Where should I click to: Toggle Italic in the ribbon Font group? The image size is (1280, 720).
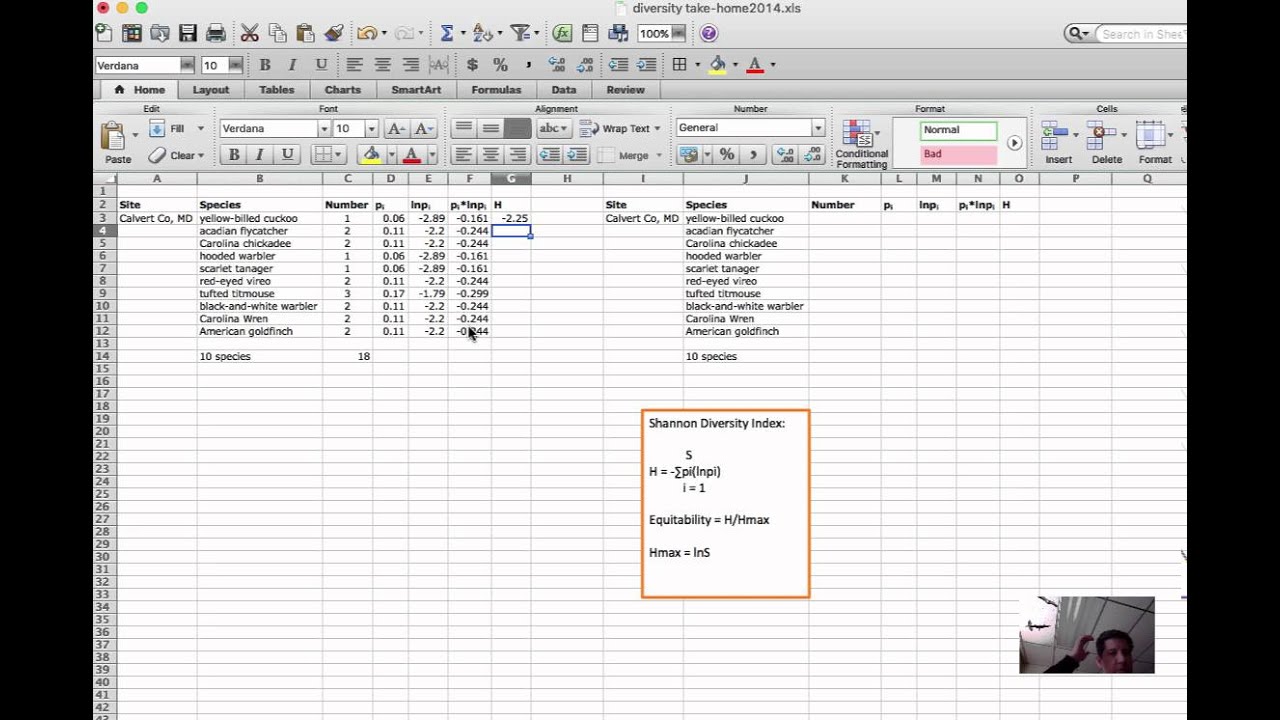coord(260,155)
